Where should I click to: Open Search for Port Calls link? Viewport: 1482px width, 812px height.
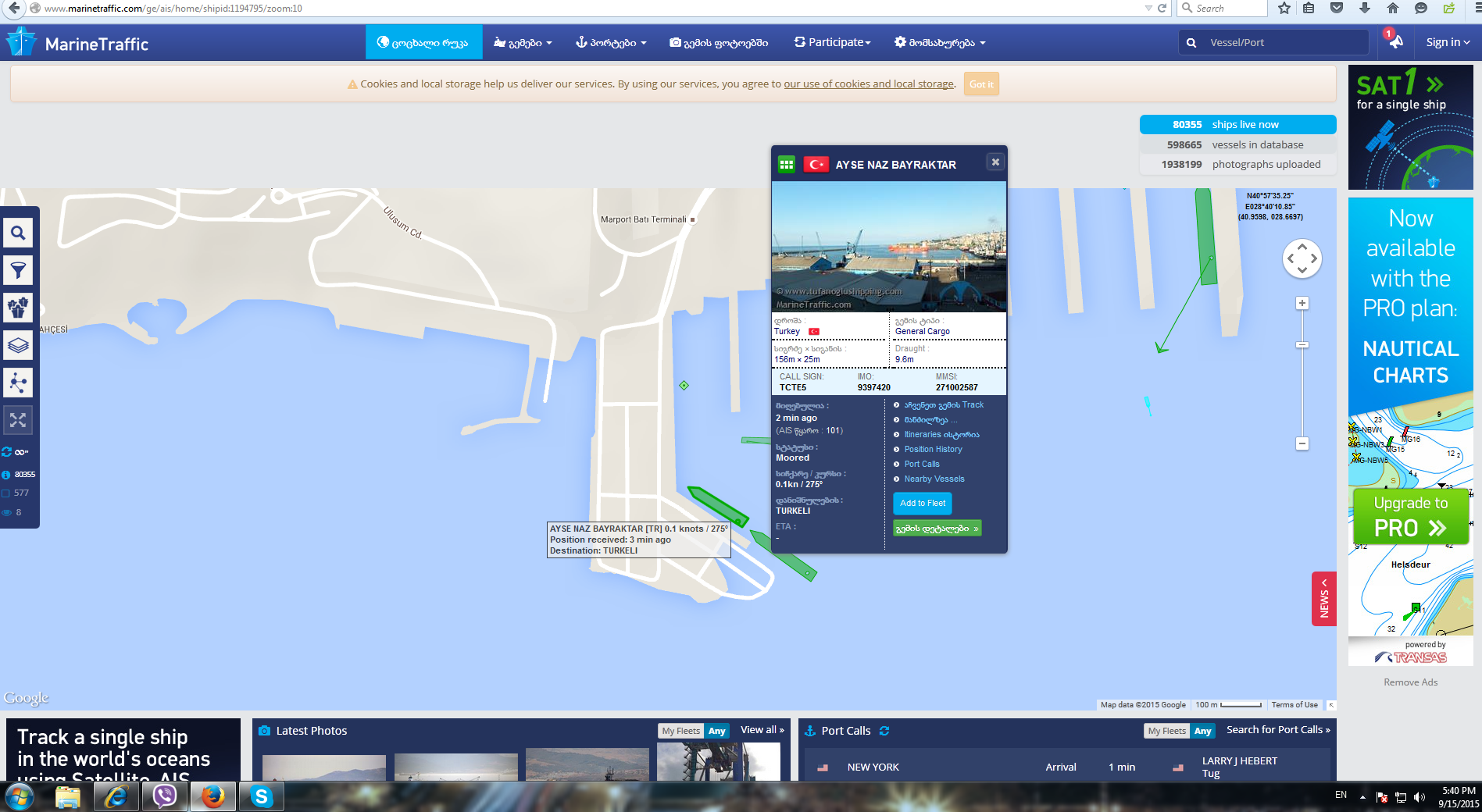(x=1278, y=730)
